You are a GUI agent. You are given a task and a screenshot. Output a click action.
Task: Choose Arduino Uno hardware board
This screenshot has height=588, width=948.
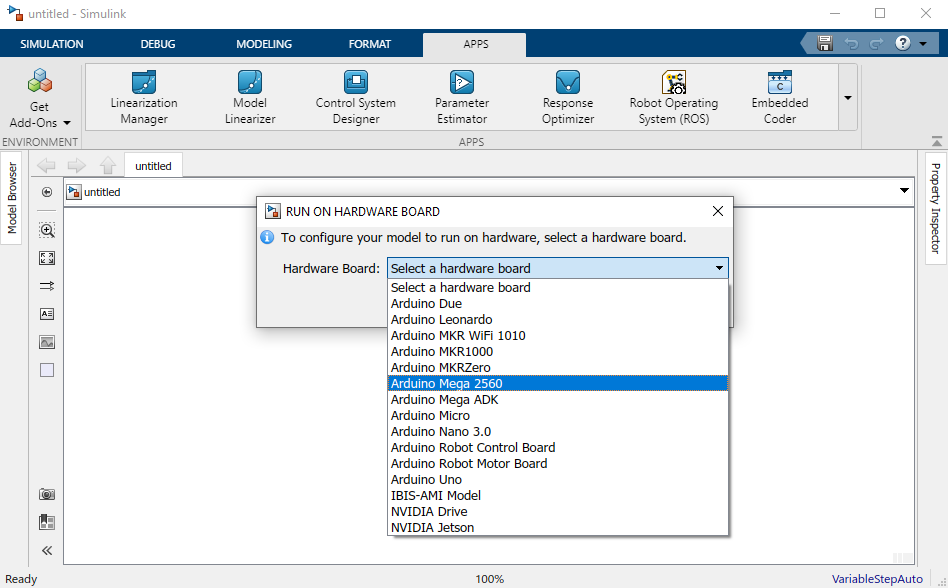(426, 479)
